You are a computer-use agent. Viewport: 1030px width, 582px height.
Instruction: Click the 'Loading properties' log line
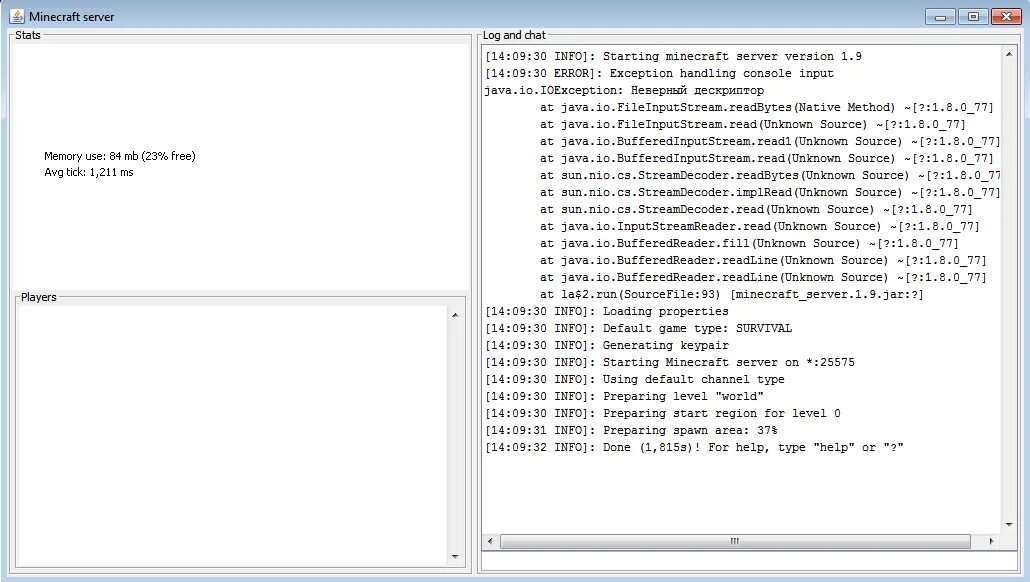[606, 311]
